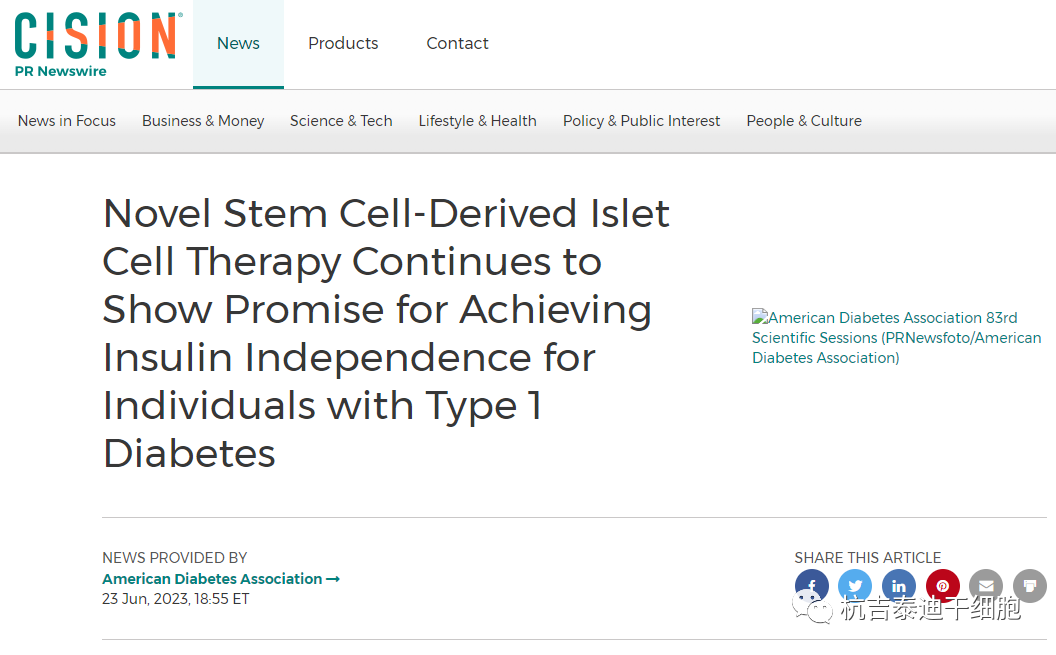
Task: Expand the Business & Money category
Action: [203, 121]
